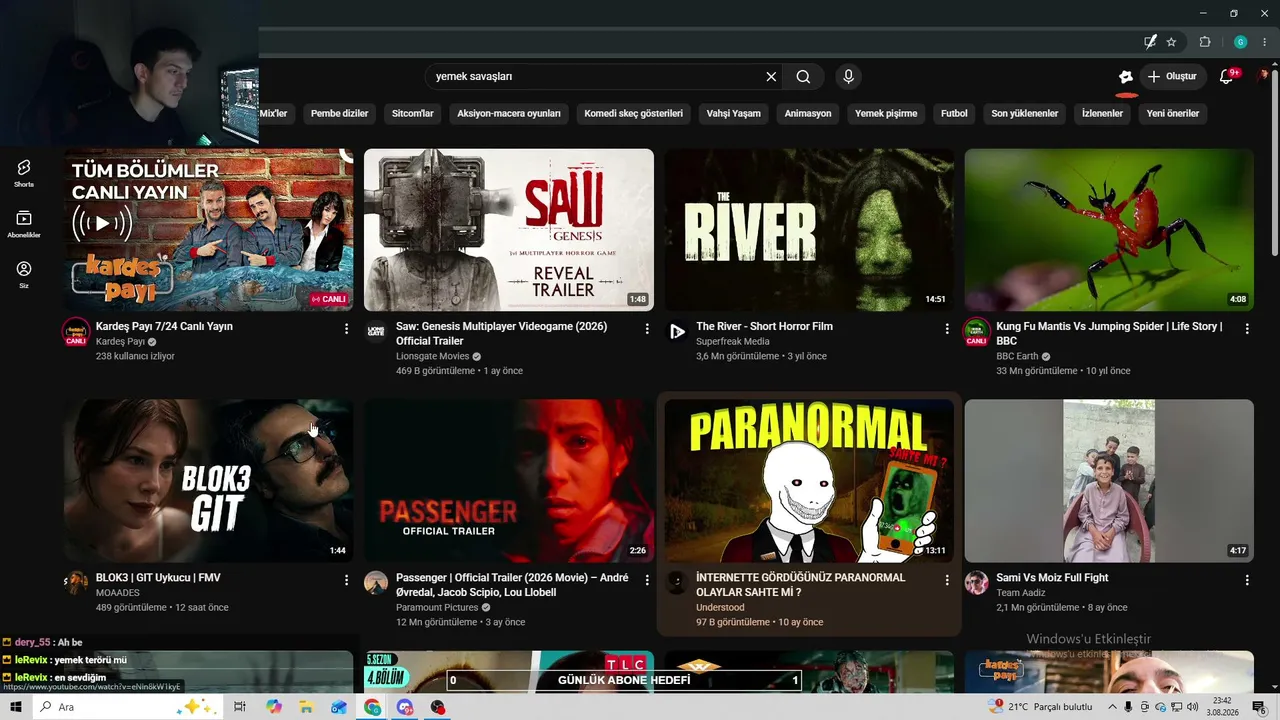Viewport: 1280px width, 720px height.
Task: Open the Lionsgate Movies channel avatar
Action: tap(376, 331)
